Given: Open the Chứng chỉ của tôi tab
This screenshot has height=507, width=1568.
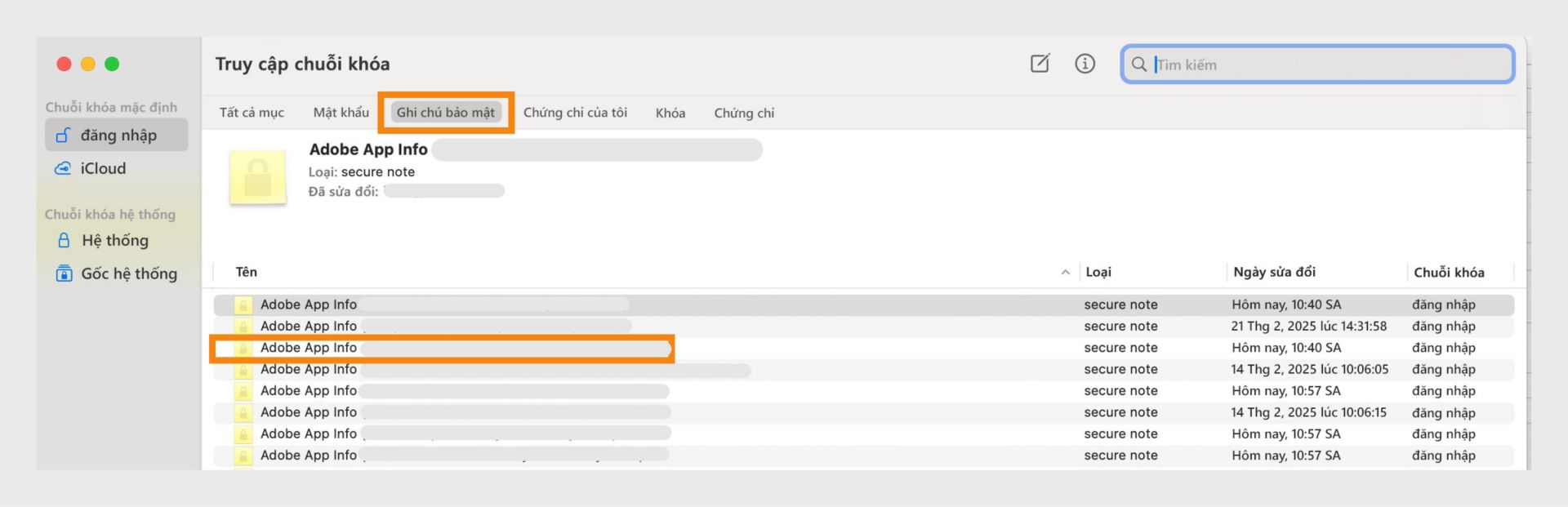Looking at the screenshot, I should [x=575, y=113].
